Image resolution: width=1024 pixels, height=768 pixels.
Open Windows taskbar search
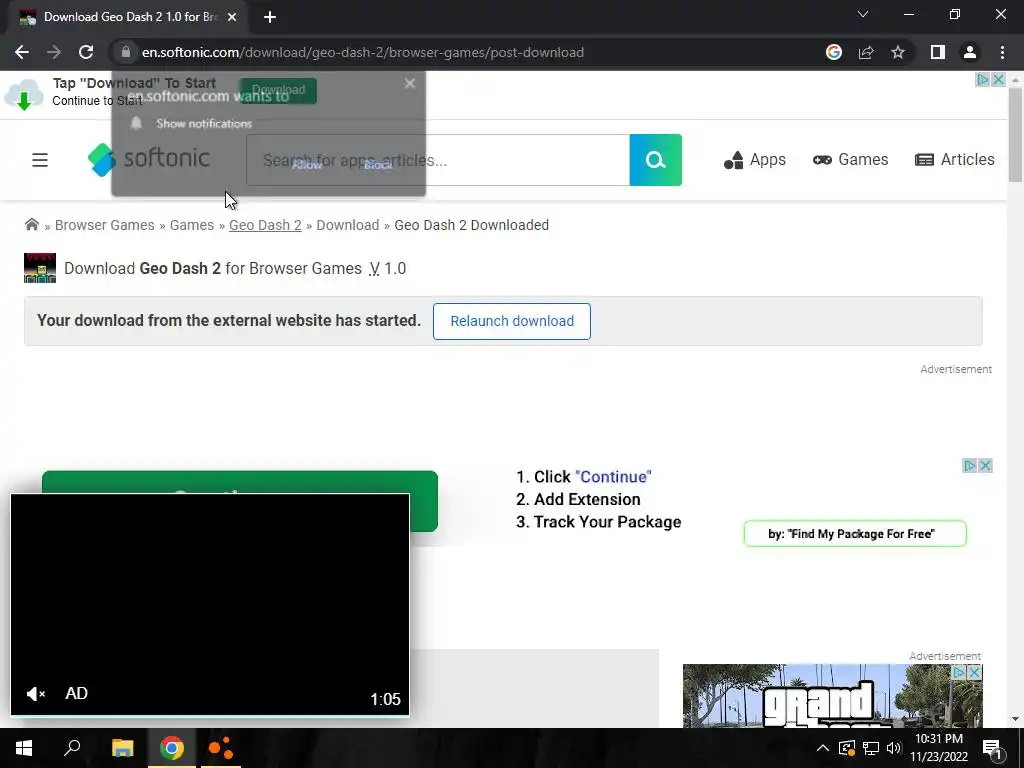click(72, 748)
